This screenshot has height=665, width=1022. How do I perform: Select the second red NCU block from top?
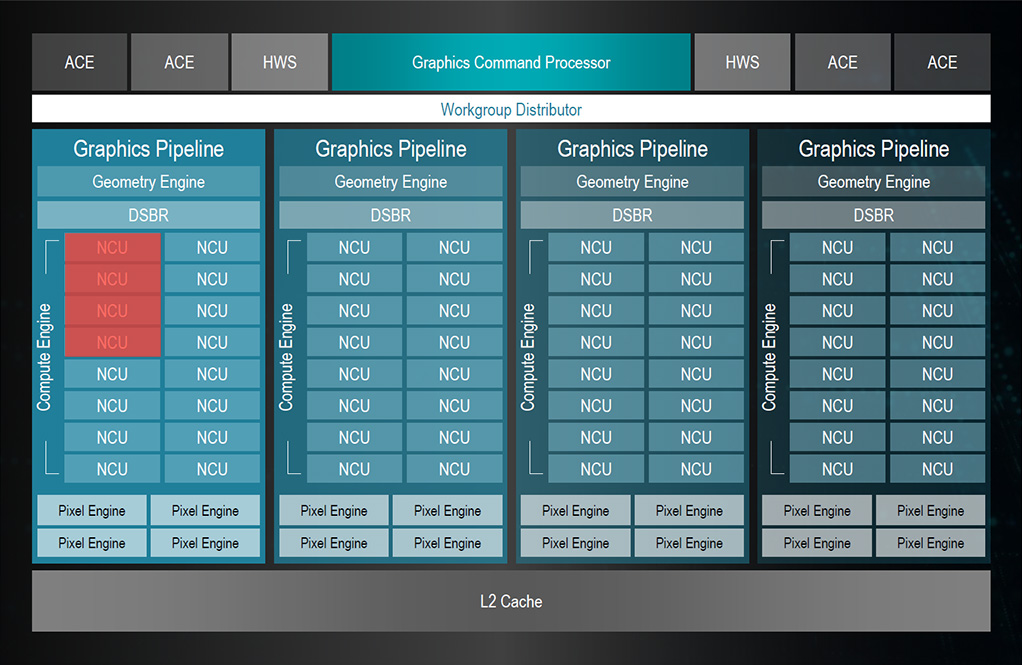pyautogui.click(x=112, y=279)
